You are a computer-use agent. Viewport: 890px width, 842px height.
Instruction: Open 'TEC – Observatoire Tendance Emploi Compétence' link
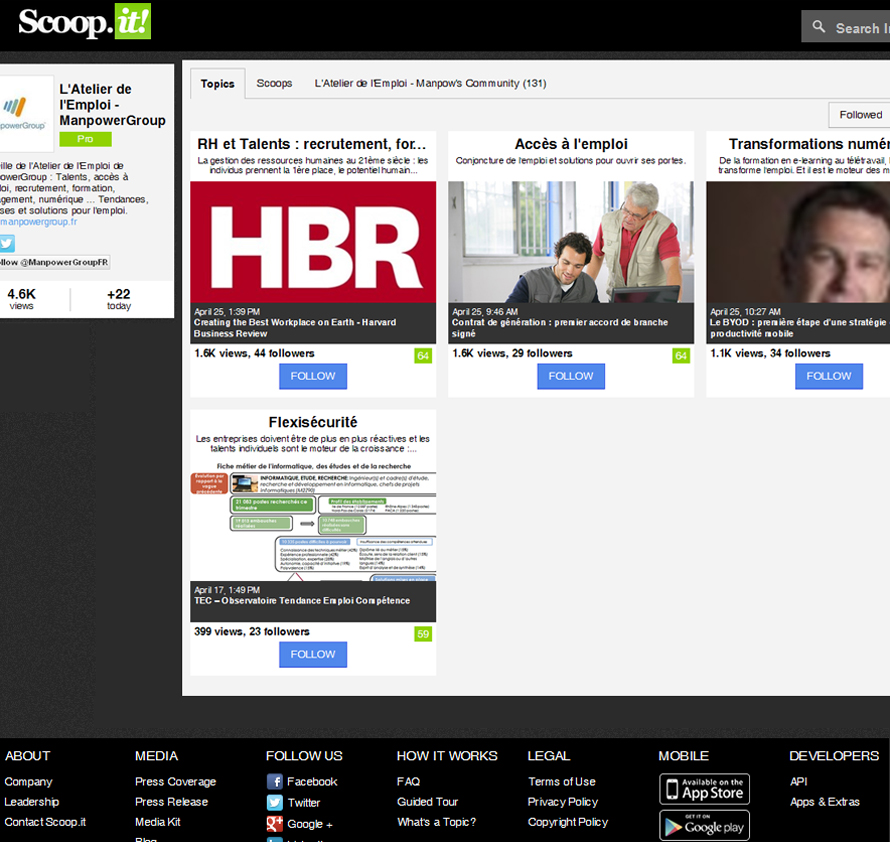pyautogui.click(x=302, y=601)
